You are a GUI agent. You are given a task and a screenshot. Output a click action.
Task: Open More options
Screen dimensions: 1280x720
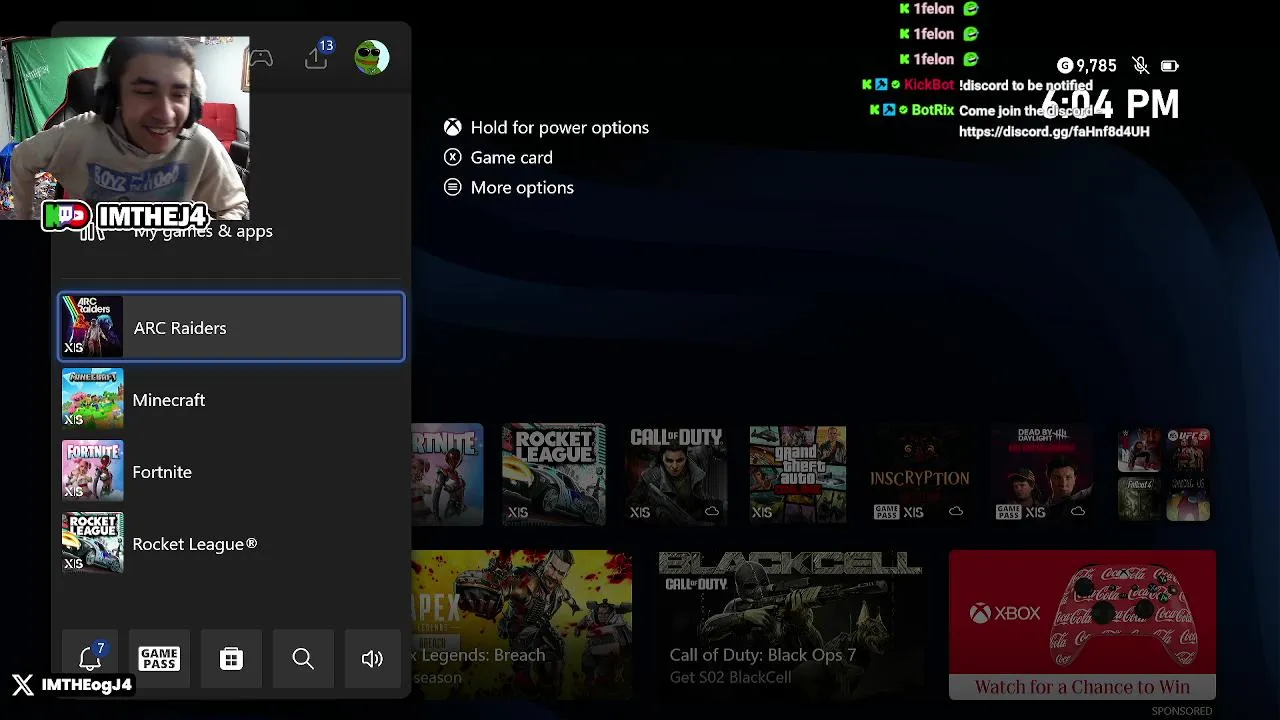[x=509, y=187]
